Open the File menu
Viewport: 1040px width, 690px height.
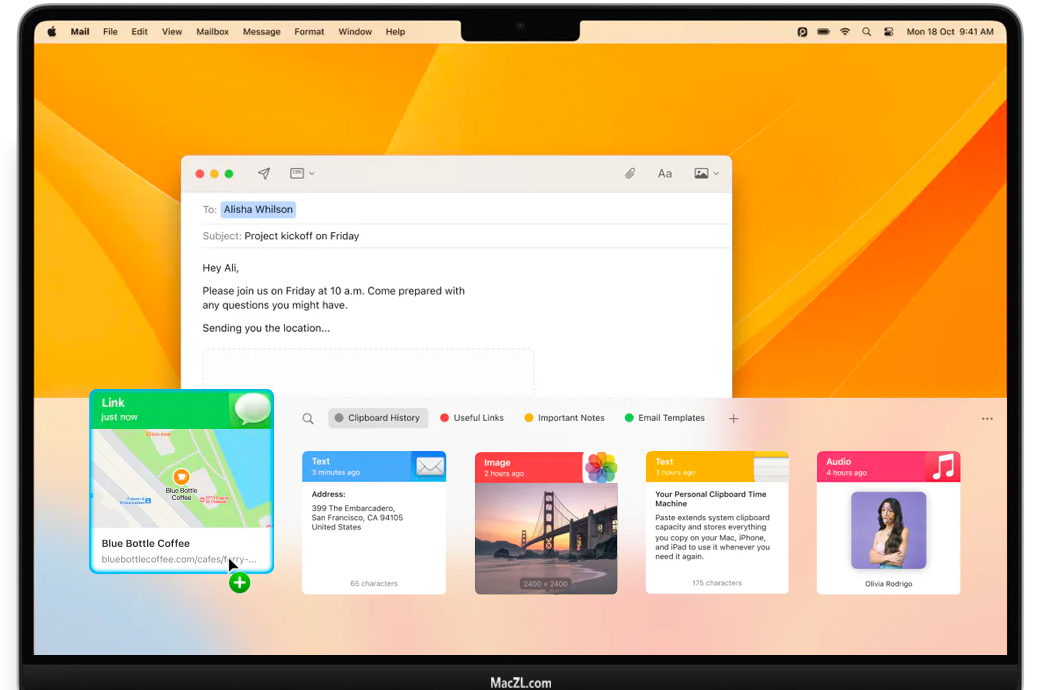[110, 31]
